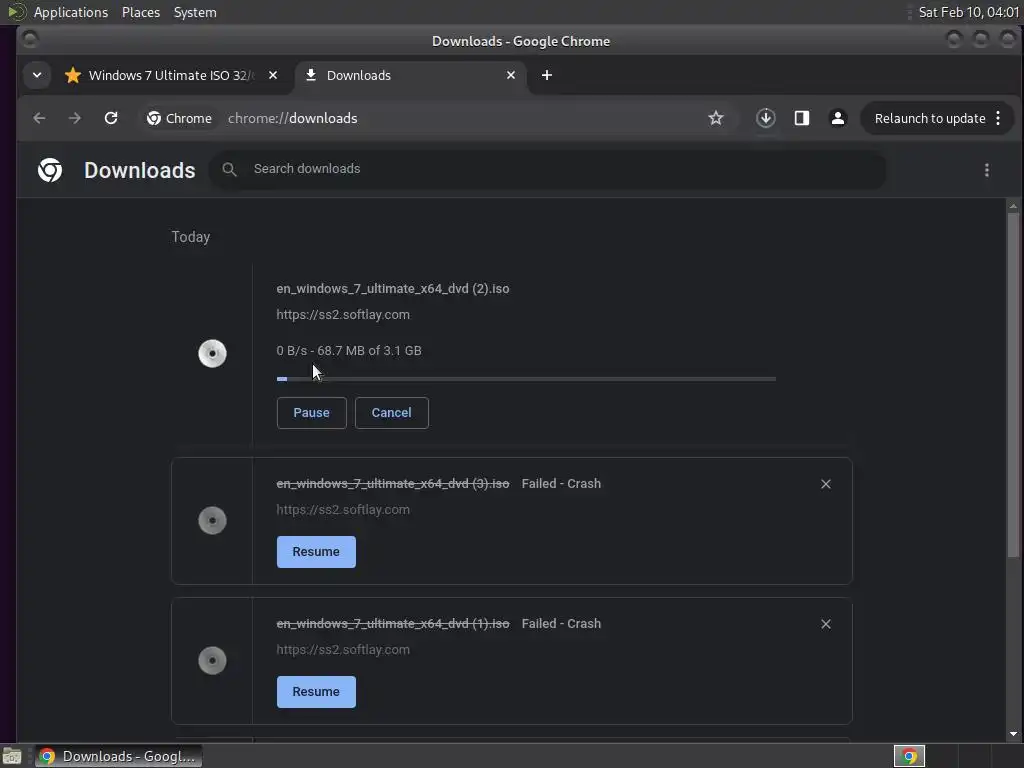Click the 0 B/s - 68.7 MB of 3.1 GB status
1024x768 pixels.
click(x=349, y=351)
